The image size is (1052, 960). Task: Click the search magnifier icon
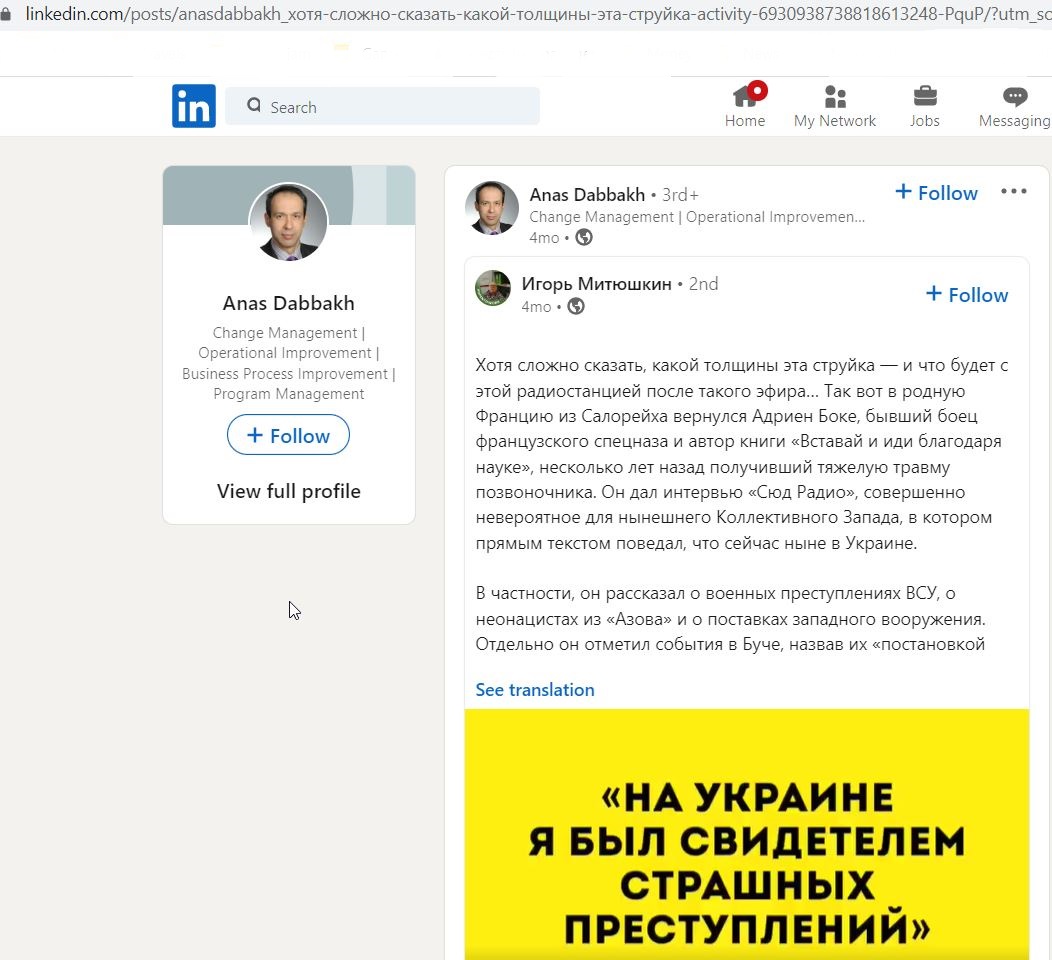pyautogui.click(x=254, y=105)
